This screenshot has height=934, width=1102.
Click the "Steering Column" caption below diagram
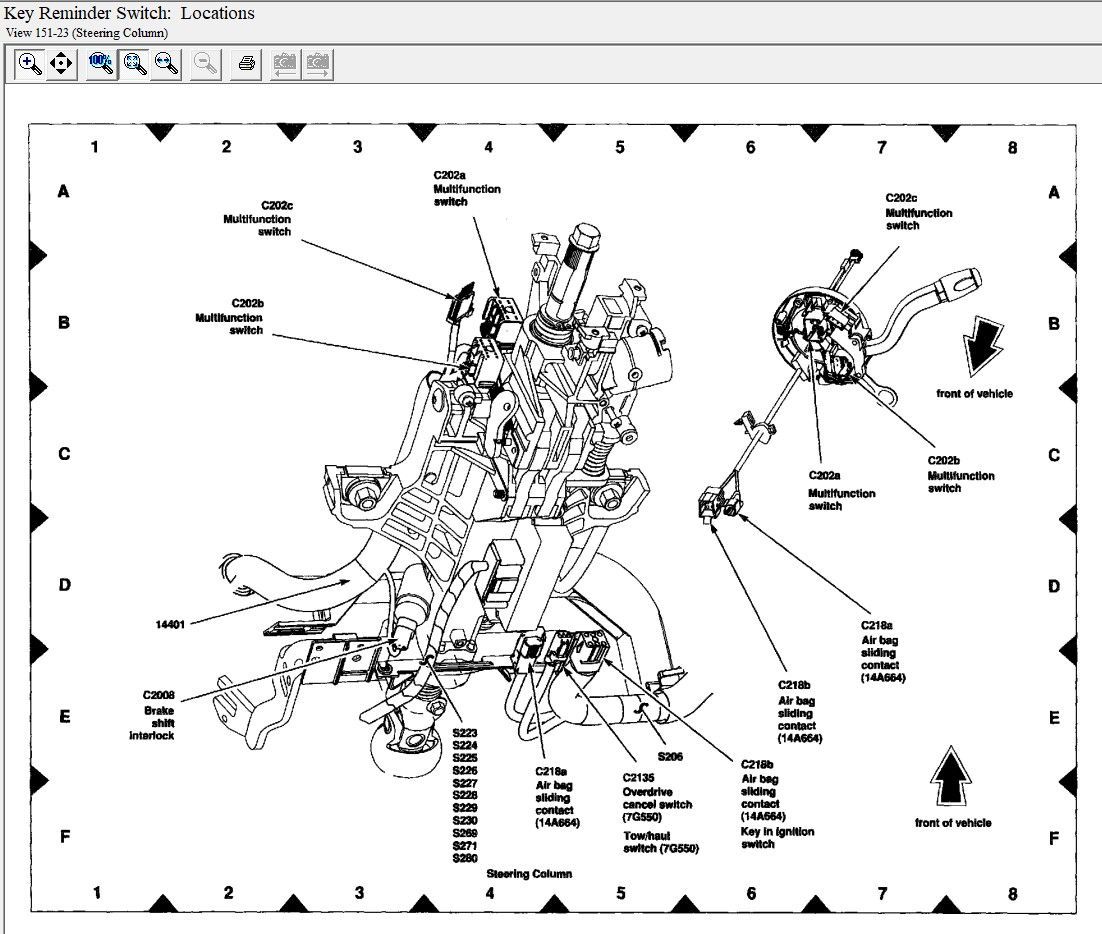click(529, 874)
